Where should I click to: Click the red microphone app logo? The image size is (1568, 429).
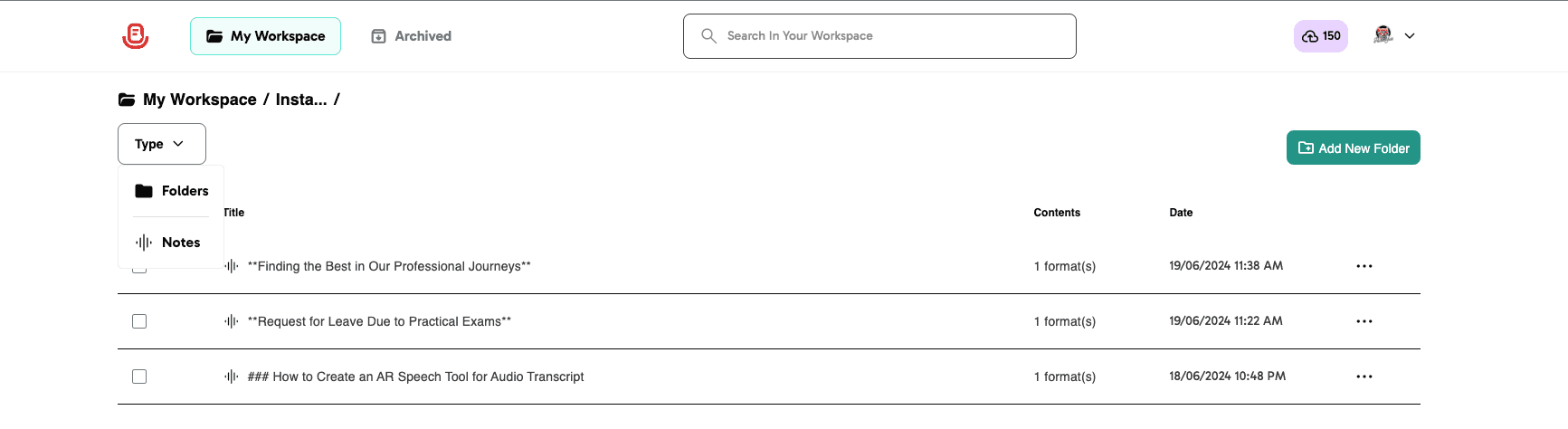tap(136, 36)
